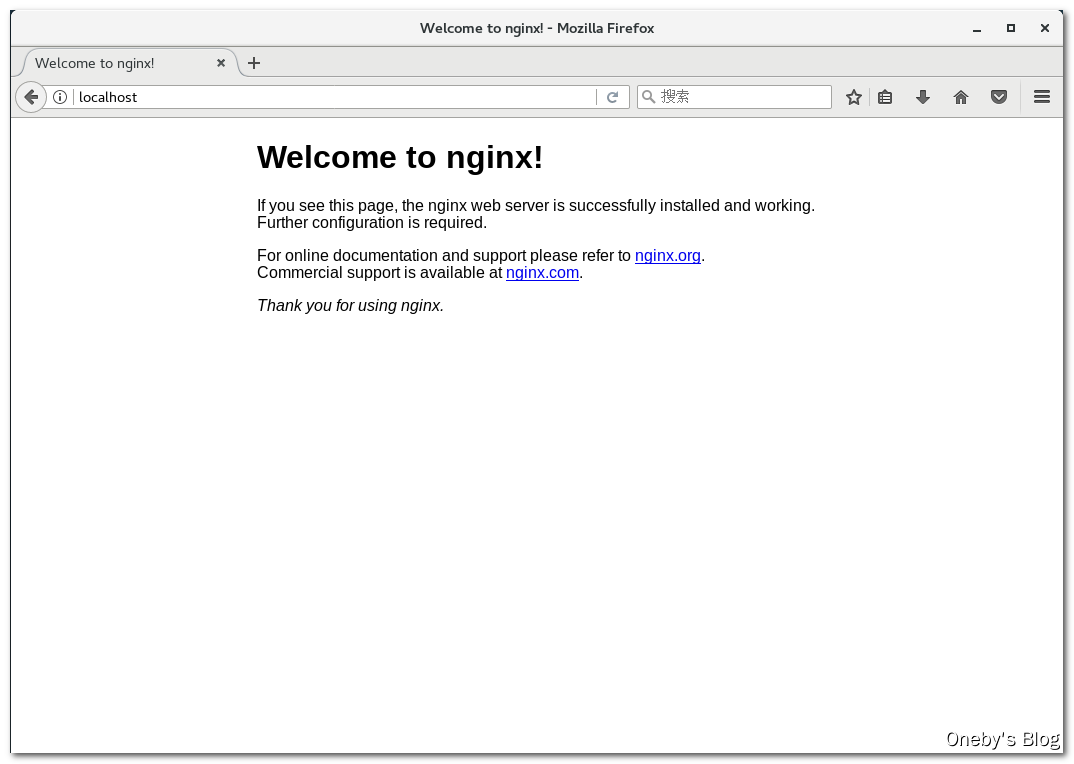The height and width of the screenshot is (764, 1074).
Task: Open site information icon beside localhost
Action: [60, 97]
